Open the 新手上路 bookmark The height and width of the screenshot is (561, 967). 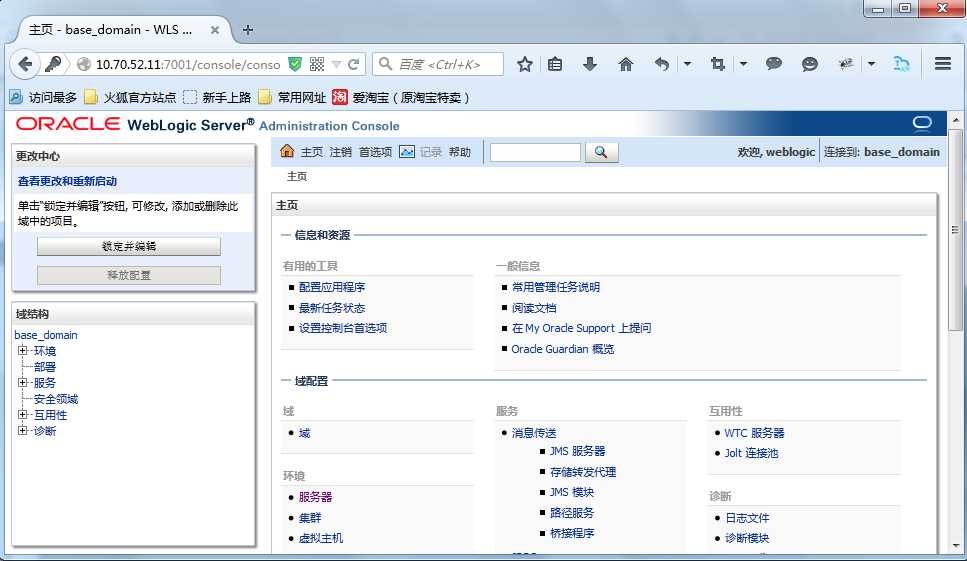tap(217, 97)
